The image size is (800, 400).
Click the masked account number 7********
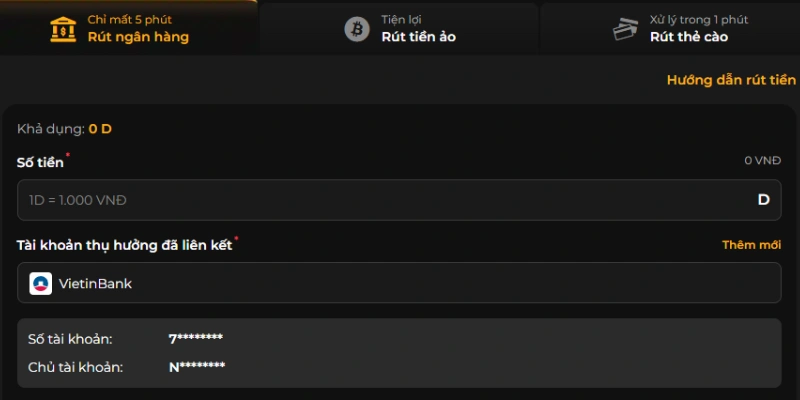[195, 338]
